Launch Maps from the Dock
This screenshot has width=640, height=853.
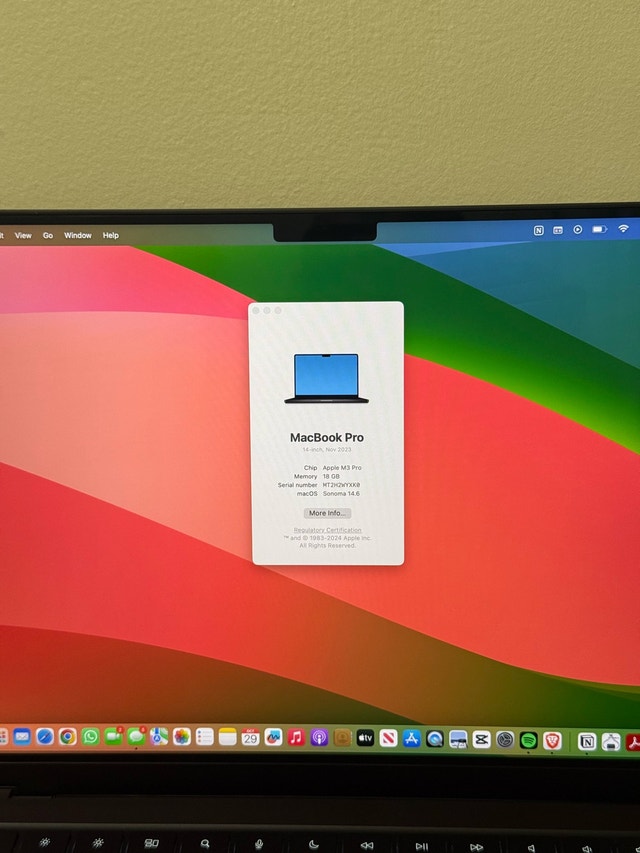click(159, 737)
